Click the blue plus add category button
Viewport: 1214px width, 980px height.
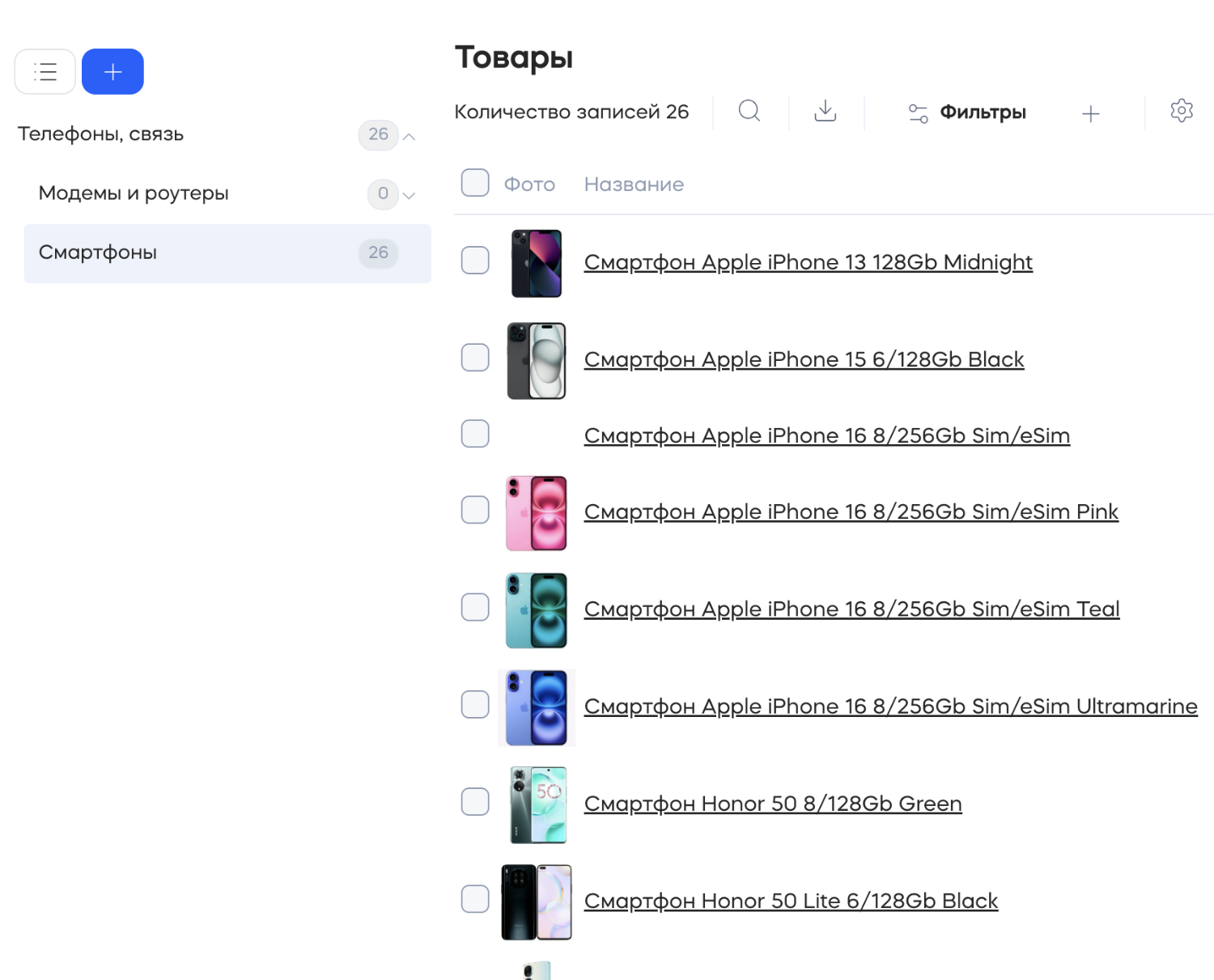click(x=112, y=72)
